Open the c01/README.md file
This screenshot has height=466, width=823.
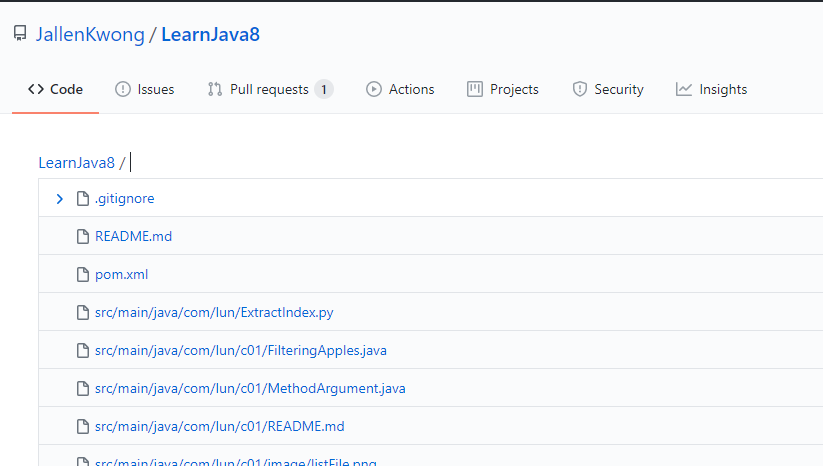click(x=219, y=426)
